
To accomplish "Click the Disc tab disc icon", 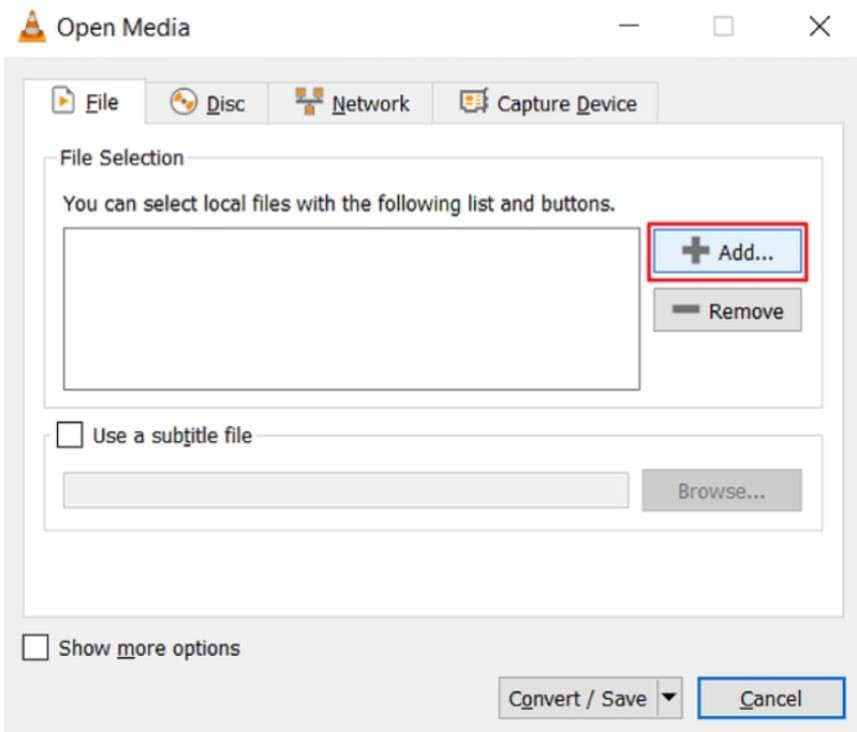I will (x=183, y=102).
